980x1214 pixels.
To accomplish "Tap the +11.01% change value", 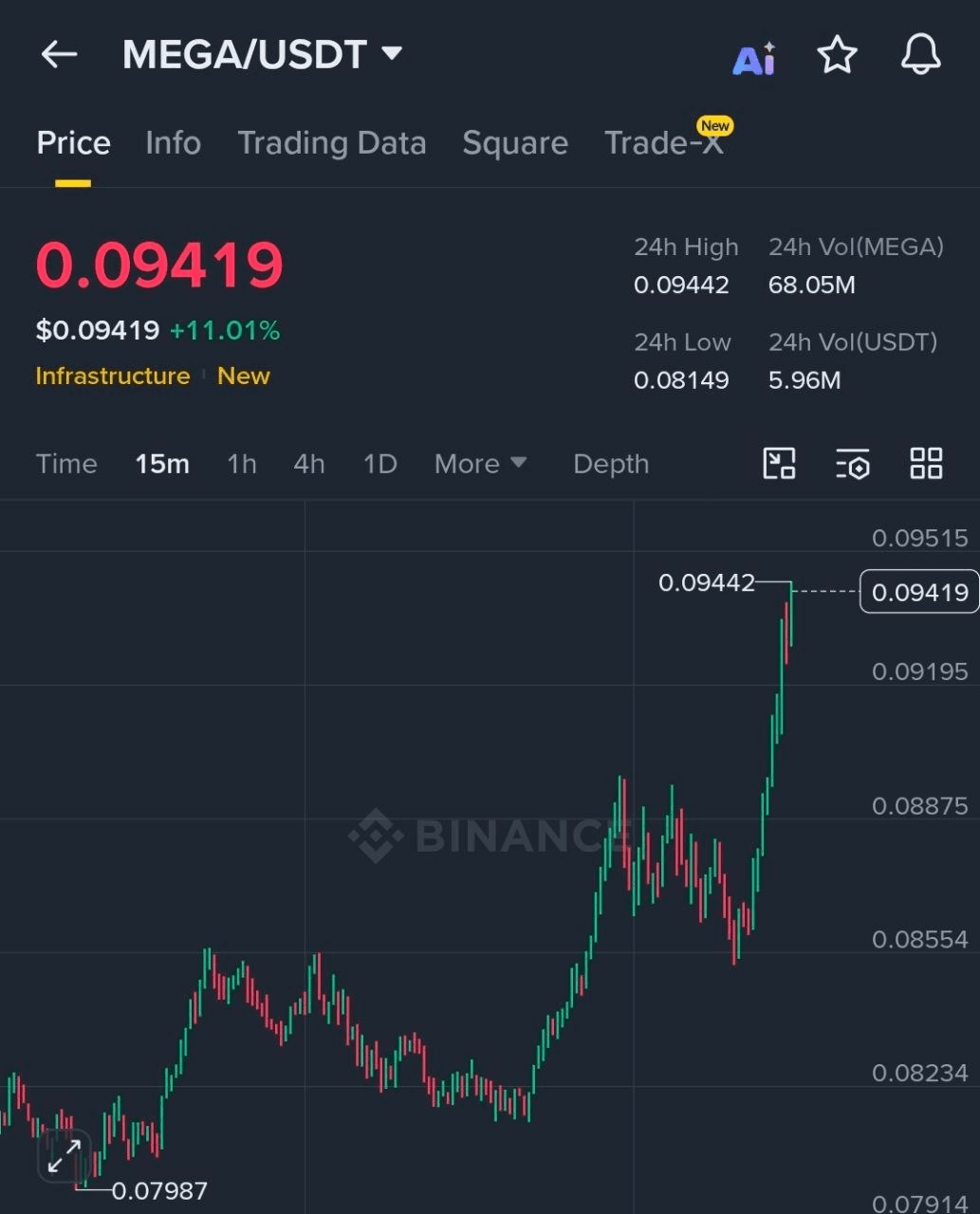I will (225, 330).
